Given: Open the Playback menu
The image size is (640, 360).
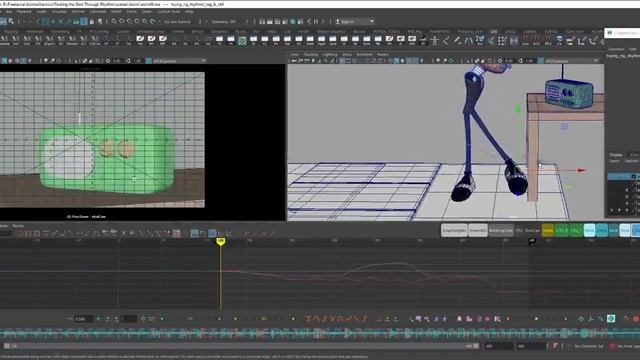Looking at the screenshot, I should tap(24, 11).
